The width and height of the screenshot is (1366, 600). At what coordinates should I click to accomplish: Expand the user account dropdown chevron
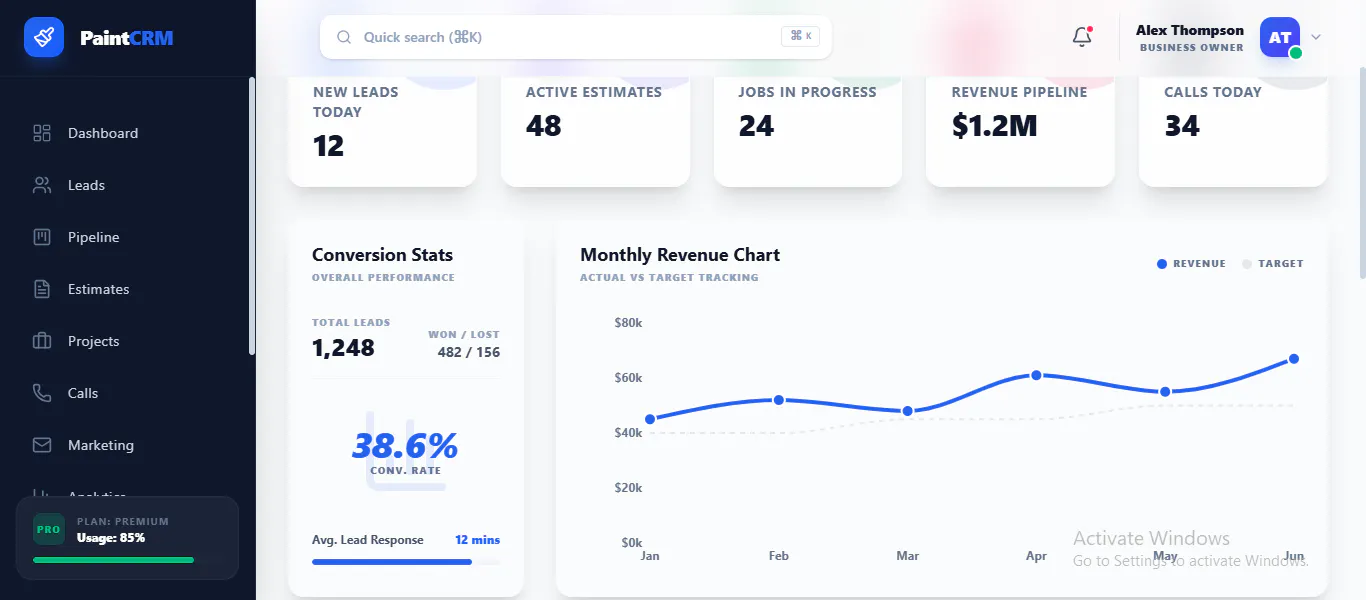click(1316, 37)
